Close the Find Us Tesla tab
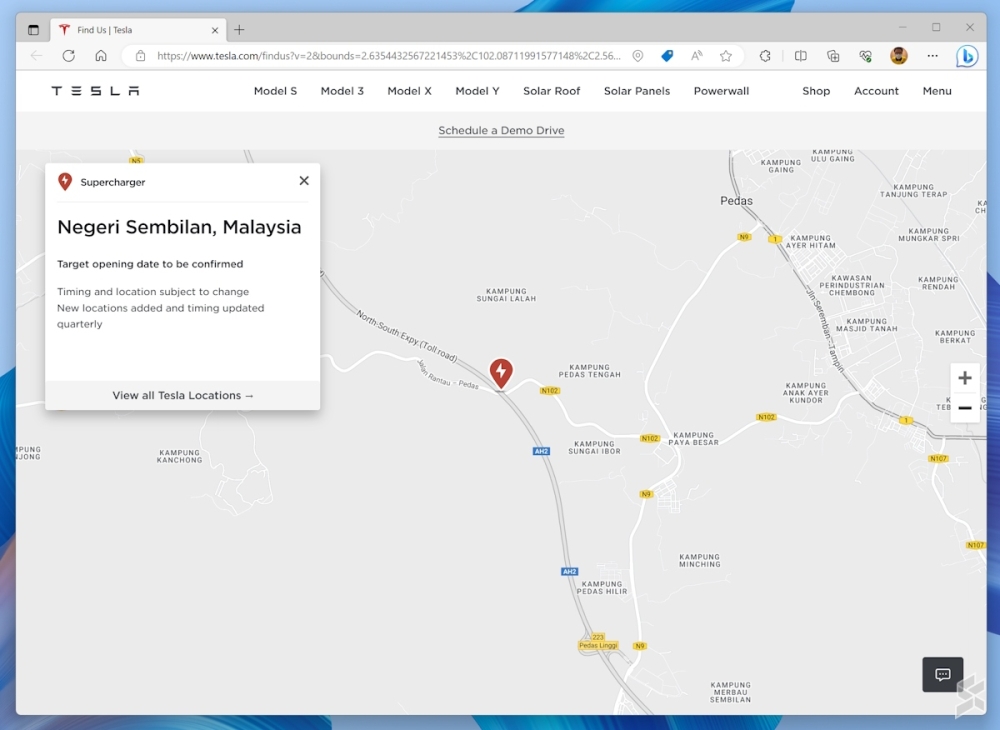 (215, 30)
